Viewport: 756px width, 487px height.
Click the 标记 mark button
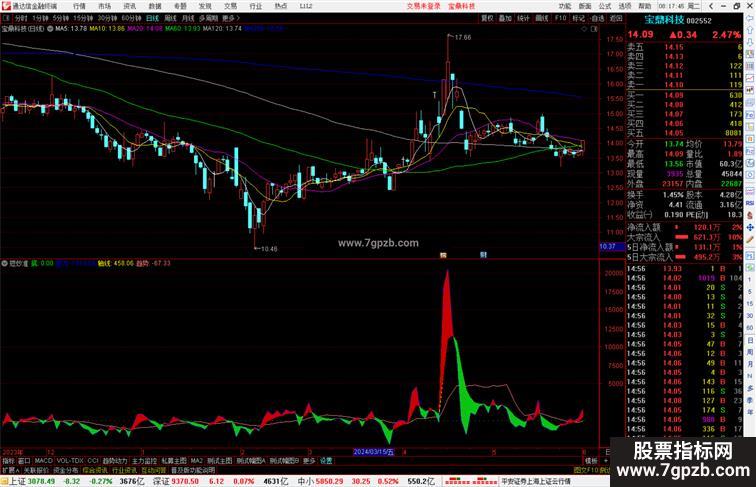tap(578, 18)
